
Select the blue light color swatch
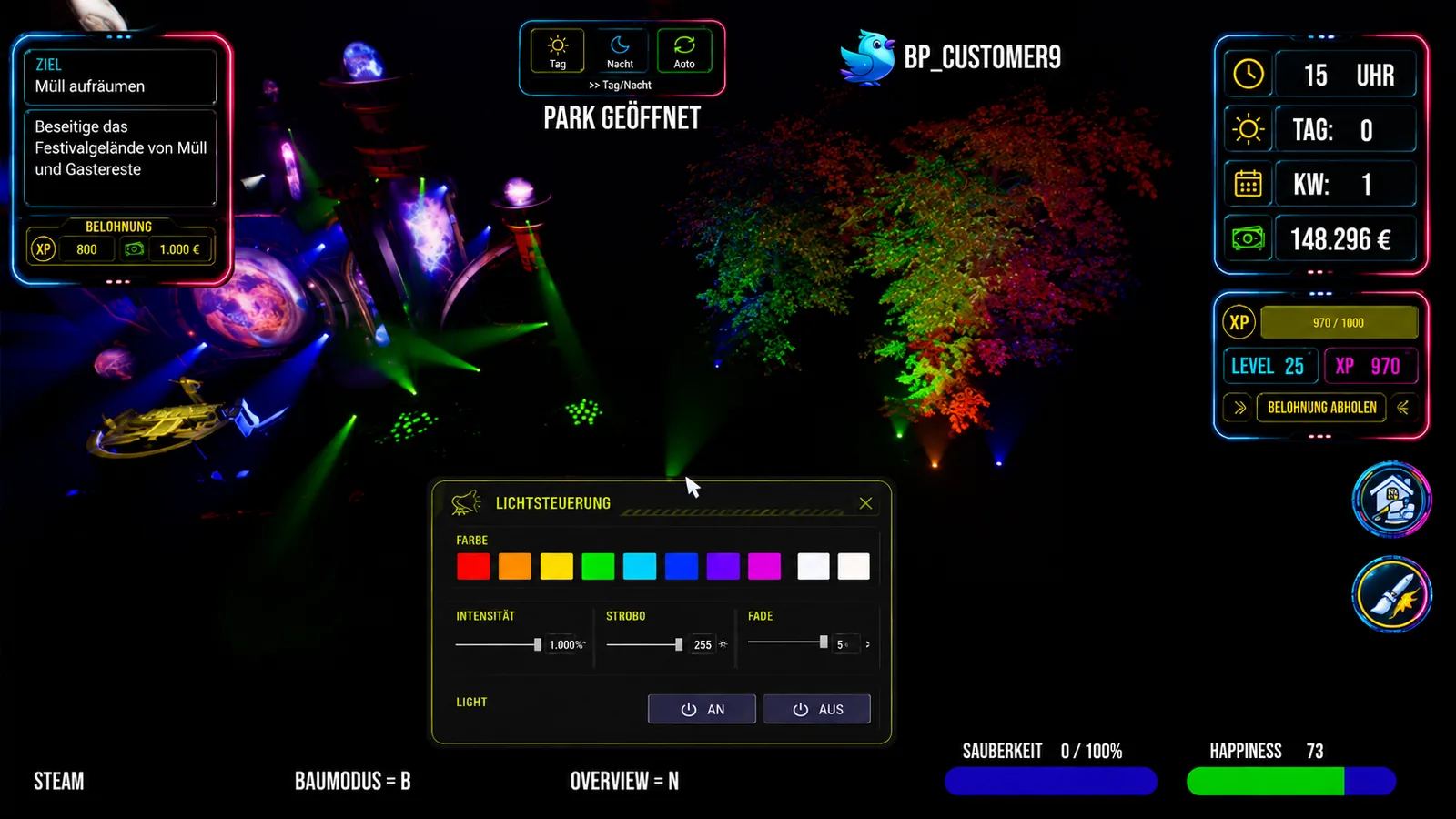[x=682, y=566]
